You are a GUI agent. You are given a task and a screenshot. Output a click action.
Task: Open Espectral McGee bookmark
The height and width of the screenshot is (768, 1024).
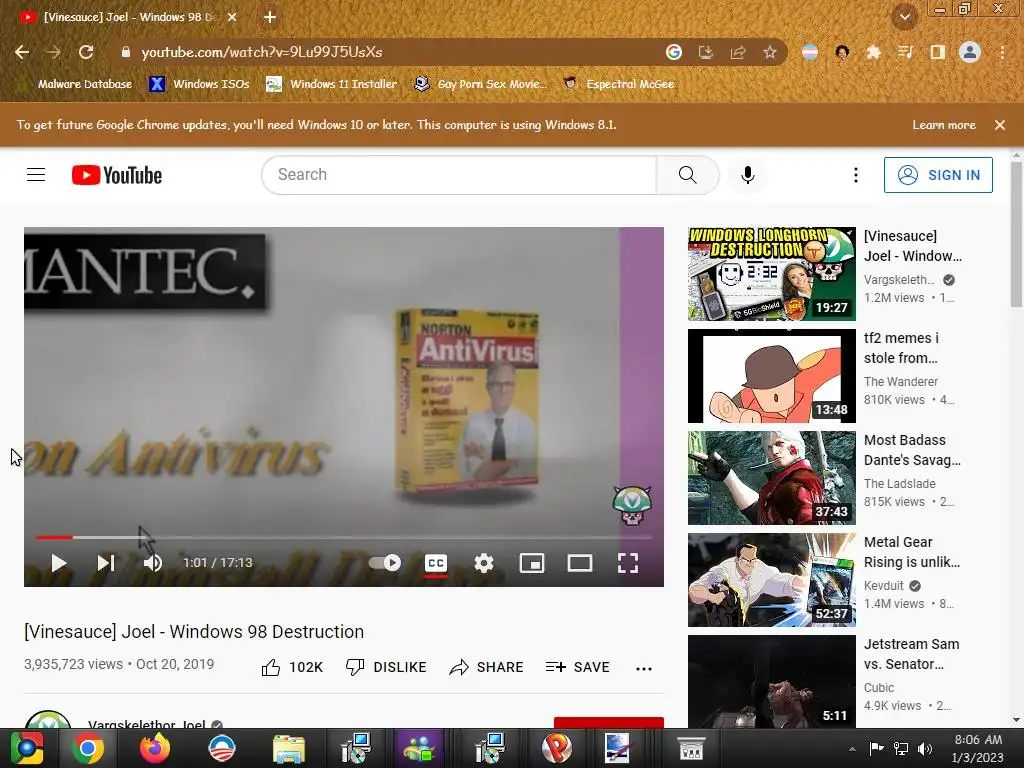coord(618,84)
